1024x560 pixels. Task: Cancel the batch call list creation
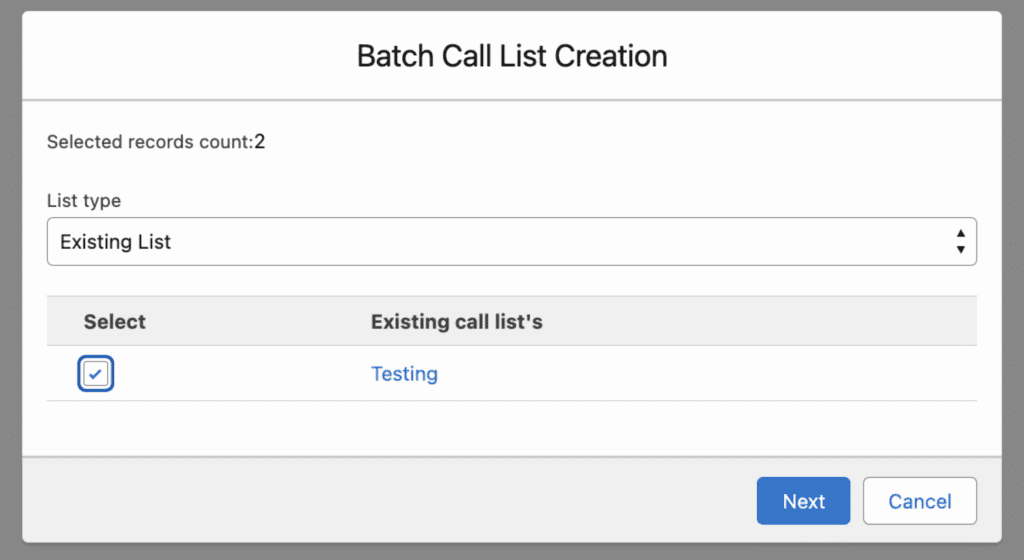pos(919,501)
